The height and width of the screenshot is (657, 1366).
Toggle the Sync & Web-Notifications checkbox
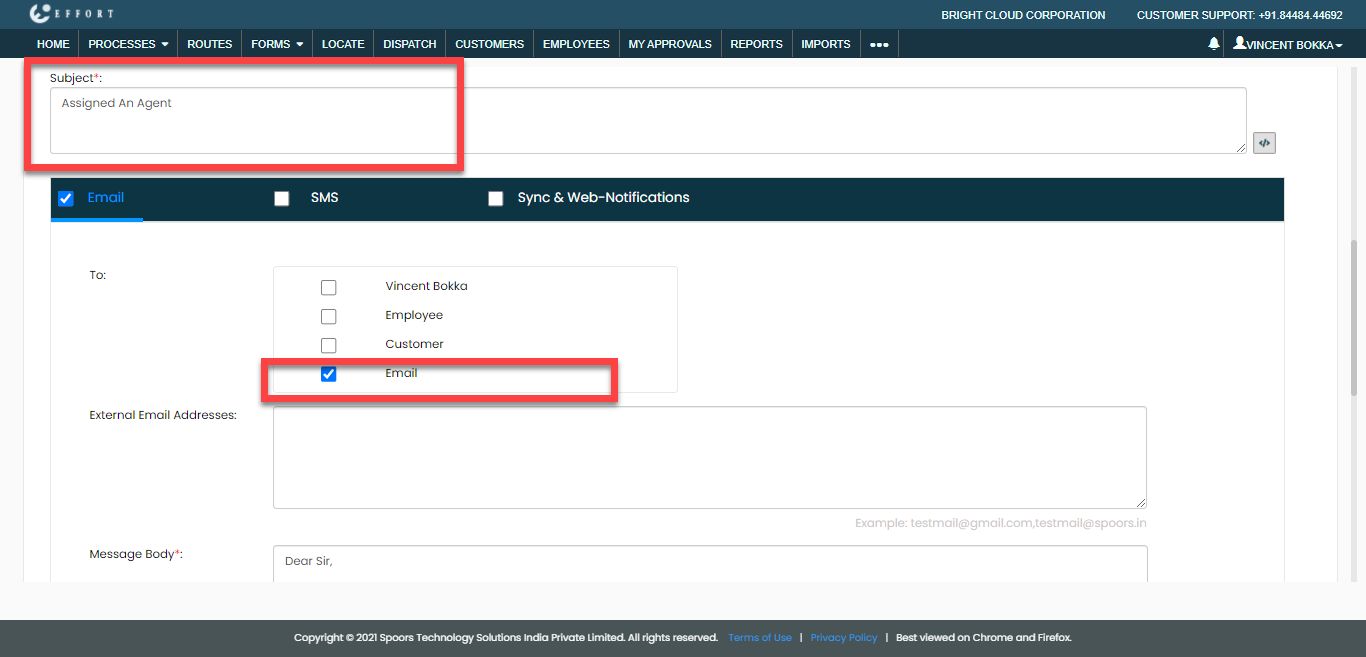[x=495, y=198]
